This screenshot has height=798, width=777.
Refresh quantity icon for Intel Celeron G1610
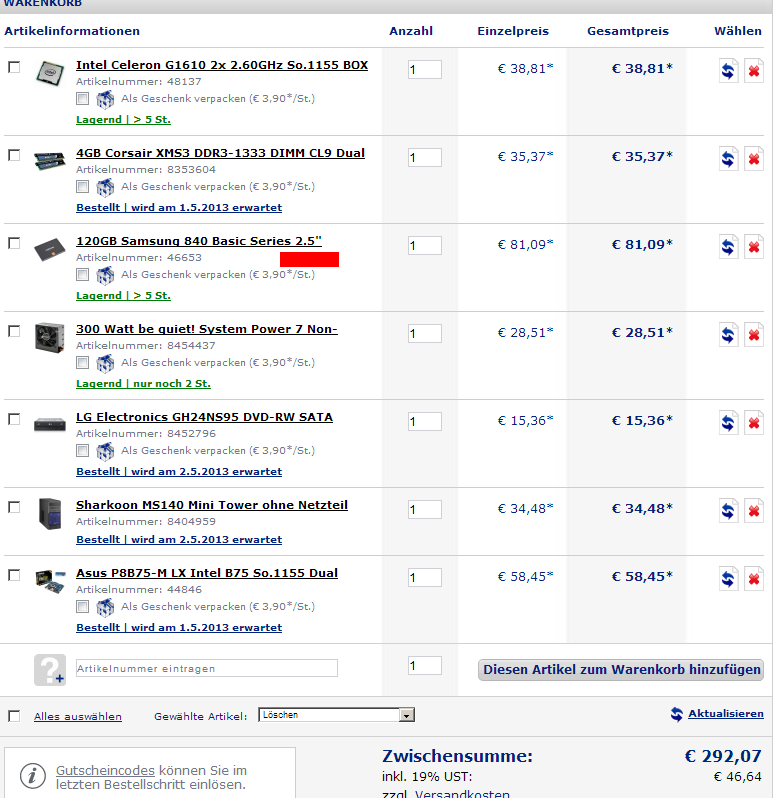728,70
